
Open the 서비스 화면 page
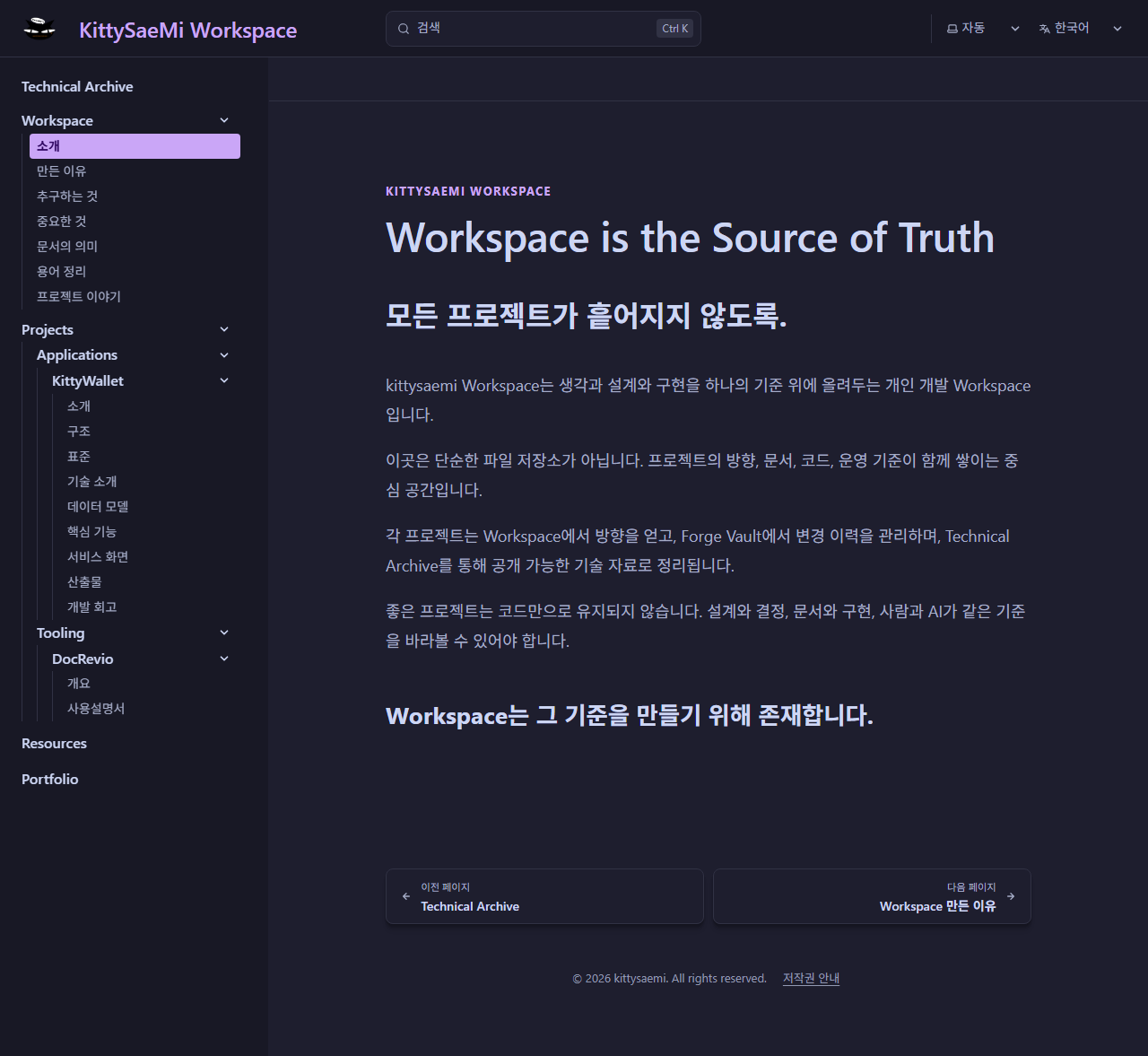click(x=98, y=557)
